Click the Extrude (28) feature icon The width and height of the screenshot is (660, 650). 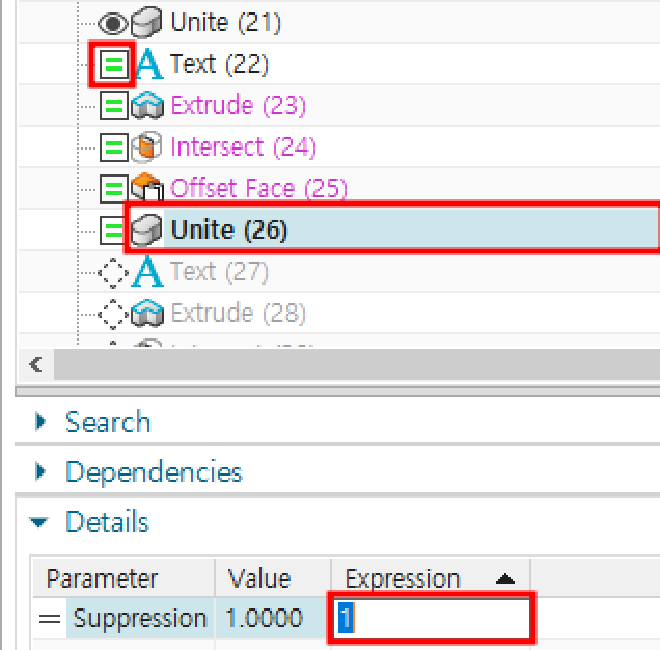(x=147, y=313)
